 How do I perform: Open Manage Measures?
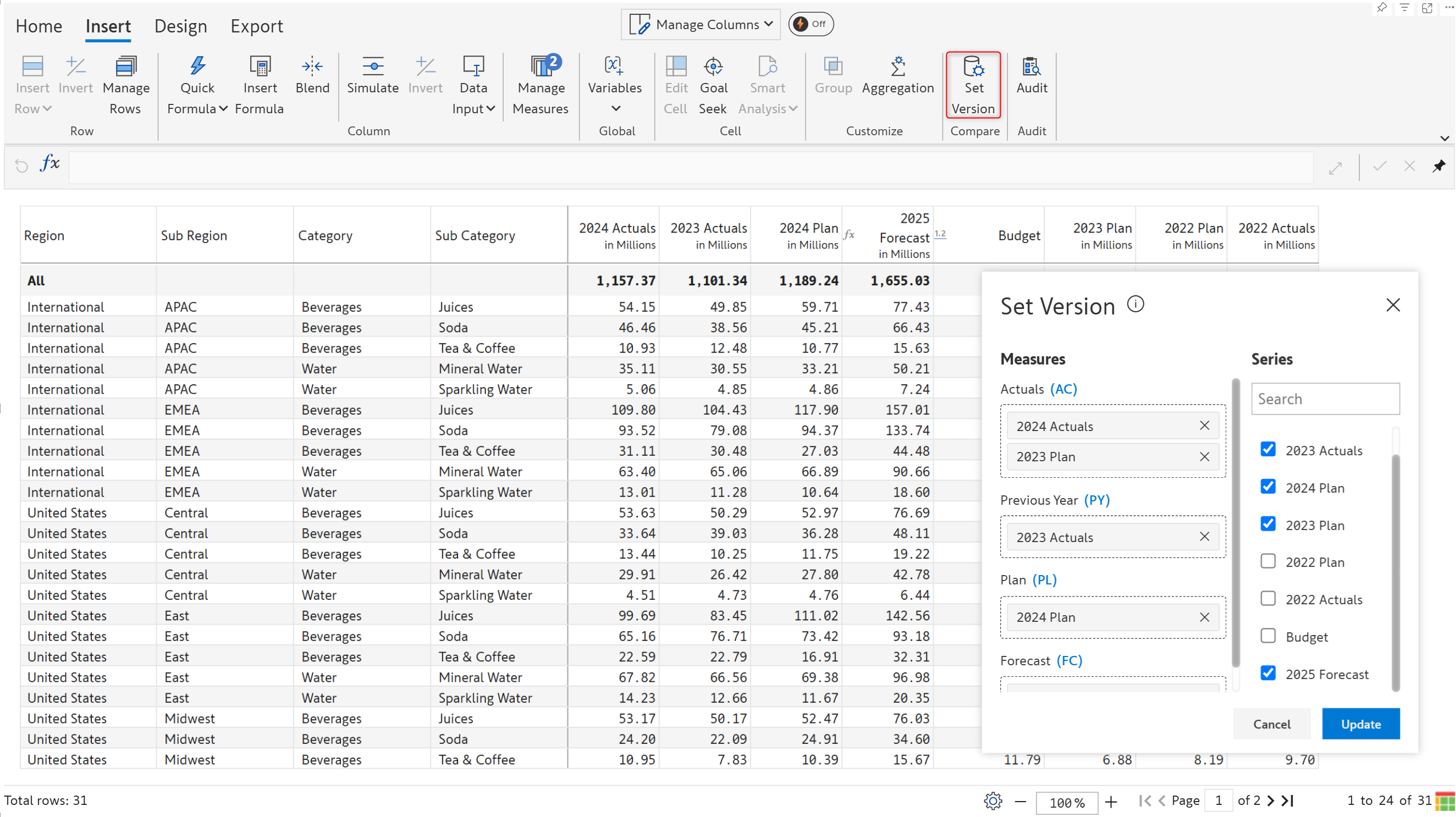click(x=541, y=67)
